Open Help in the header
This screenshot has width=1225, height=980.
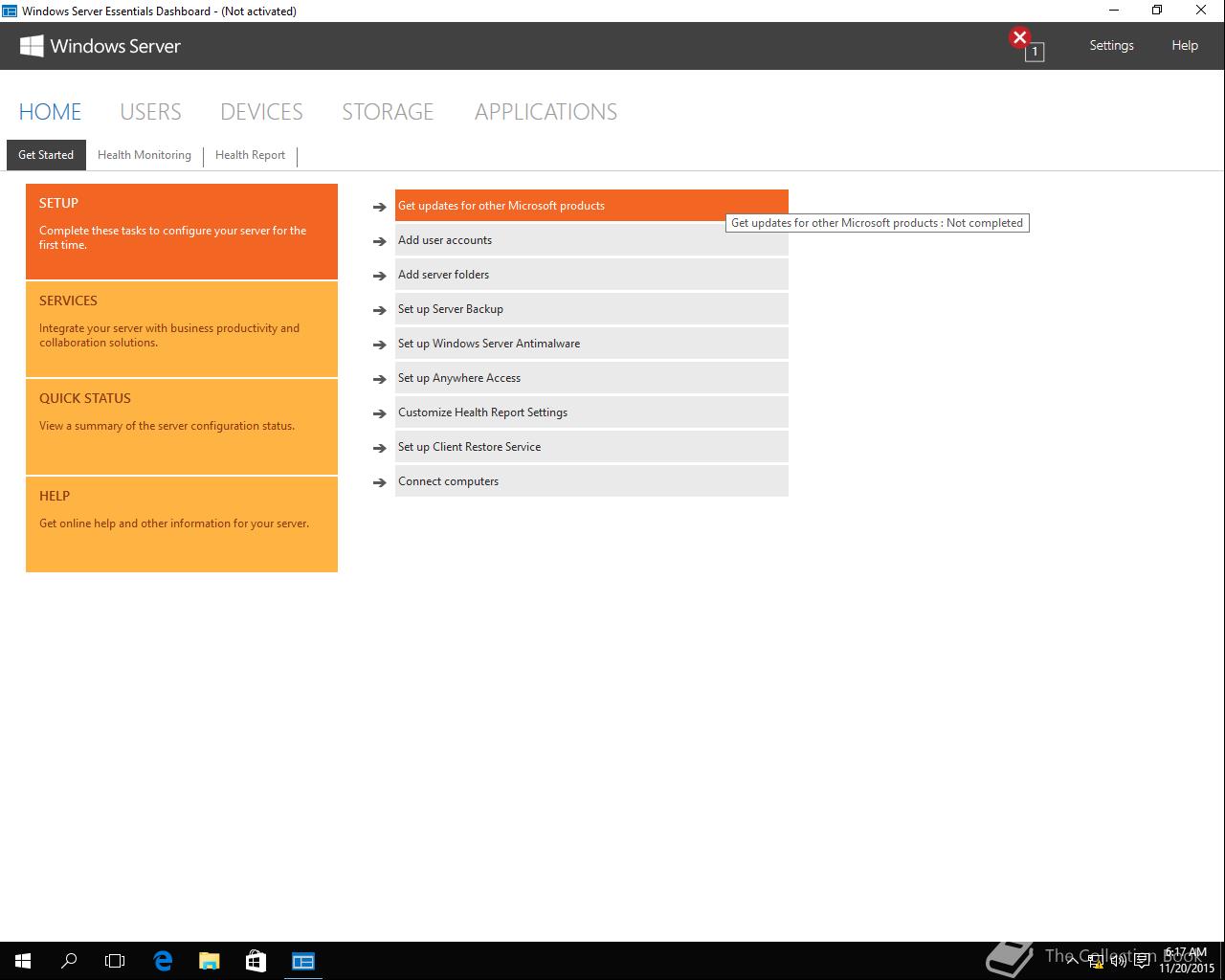click(1185, 45)
